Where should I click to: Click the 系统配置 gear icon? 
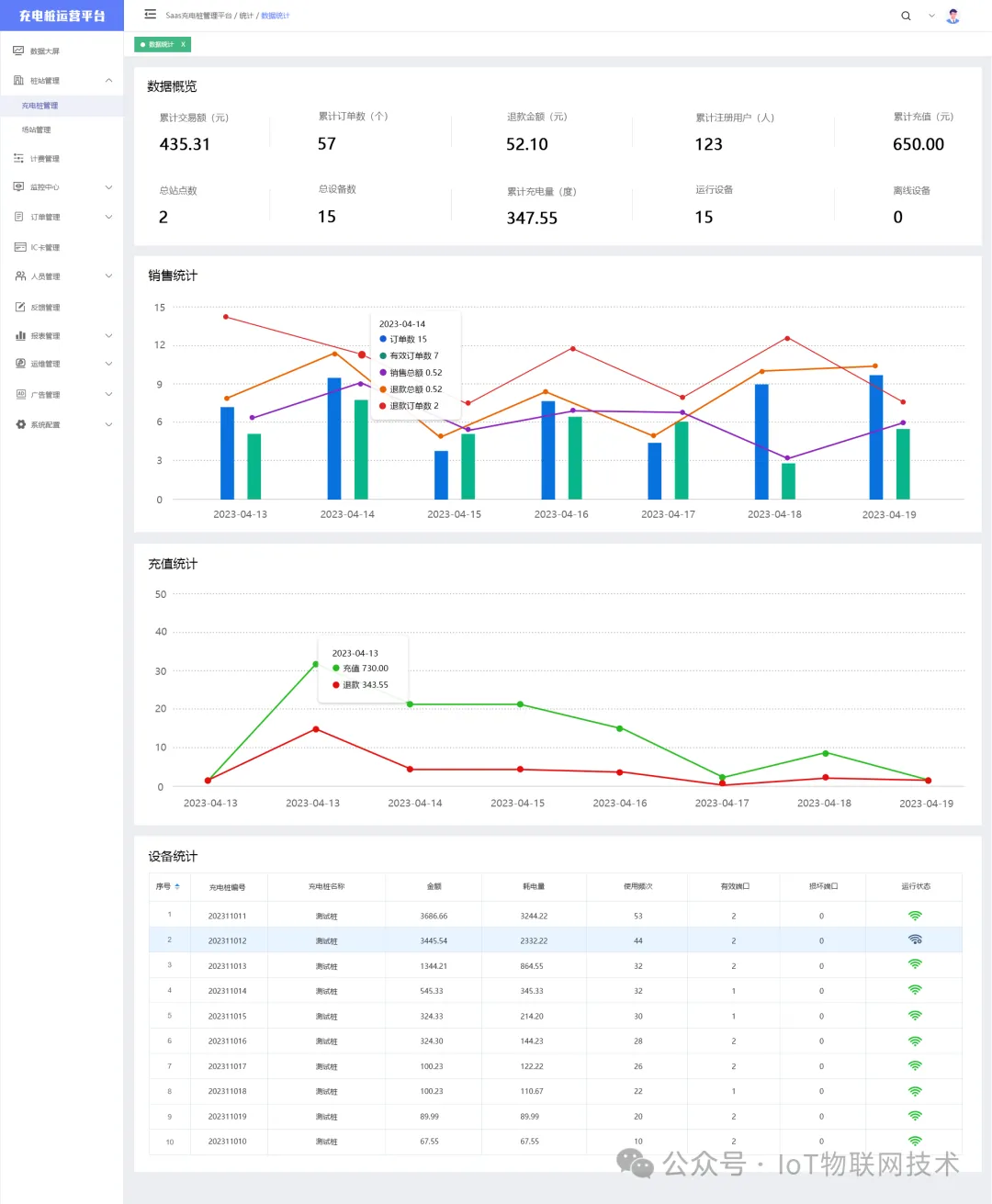(x=20, y=424)
